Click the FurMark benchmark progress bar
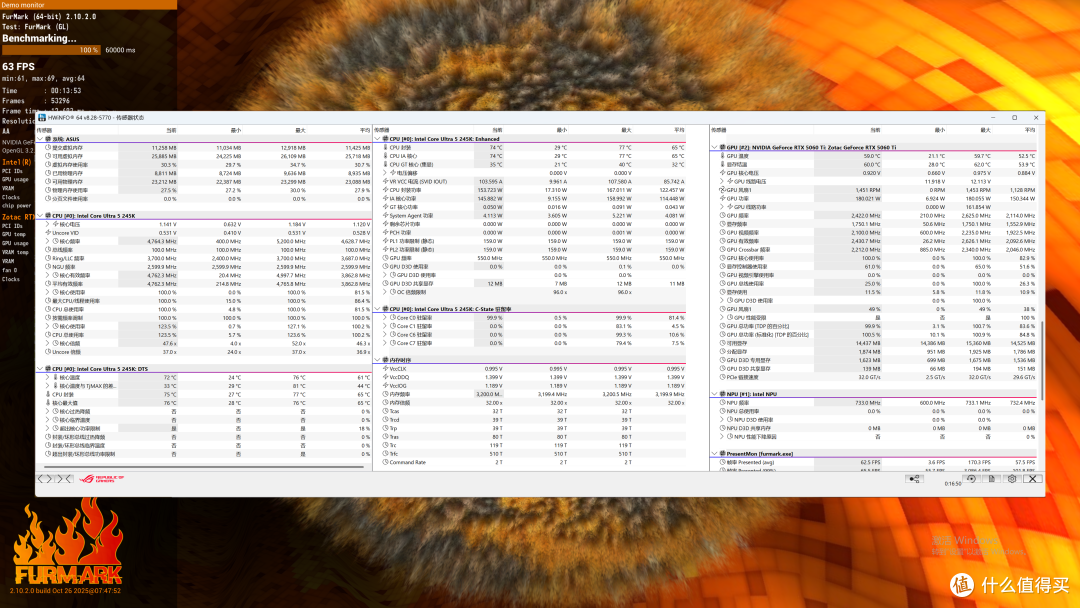Screen dimensions: 1080x608 [51, 50]
